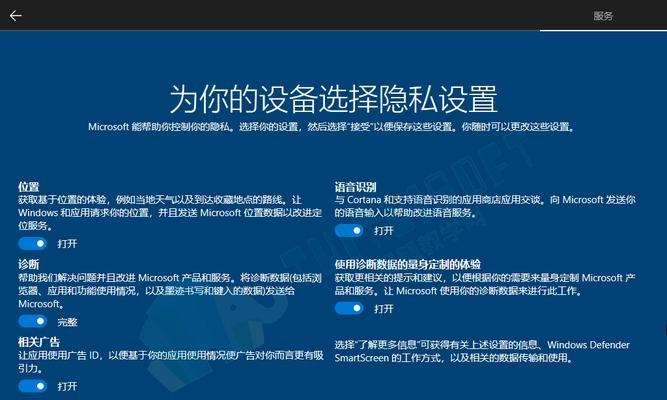This screenshot has height=400, width=667.
Task: Select the 服务 tab at top
Action: [x=603, y=16]
